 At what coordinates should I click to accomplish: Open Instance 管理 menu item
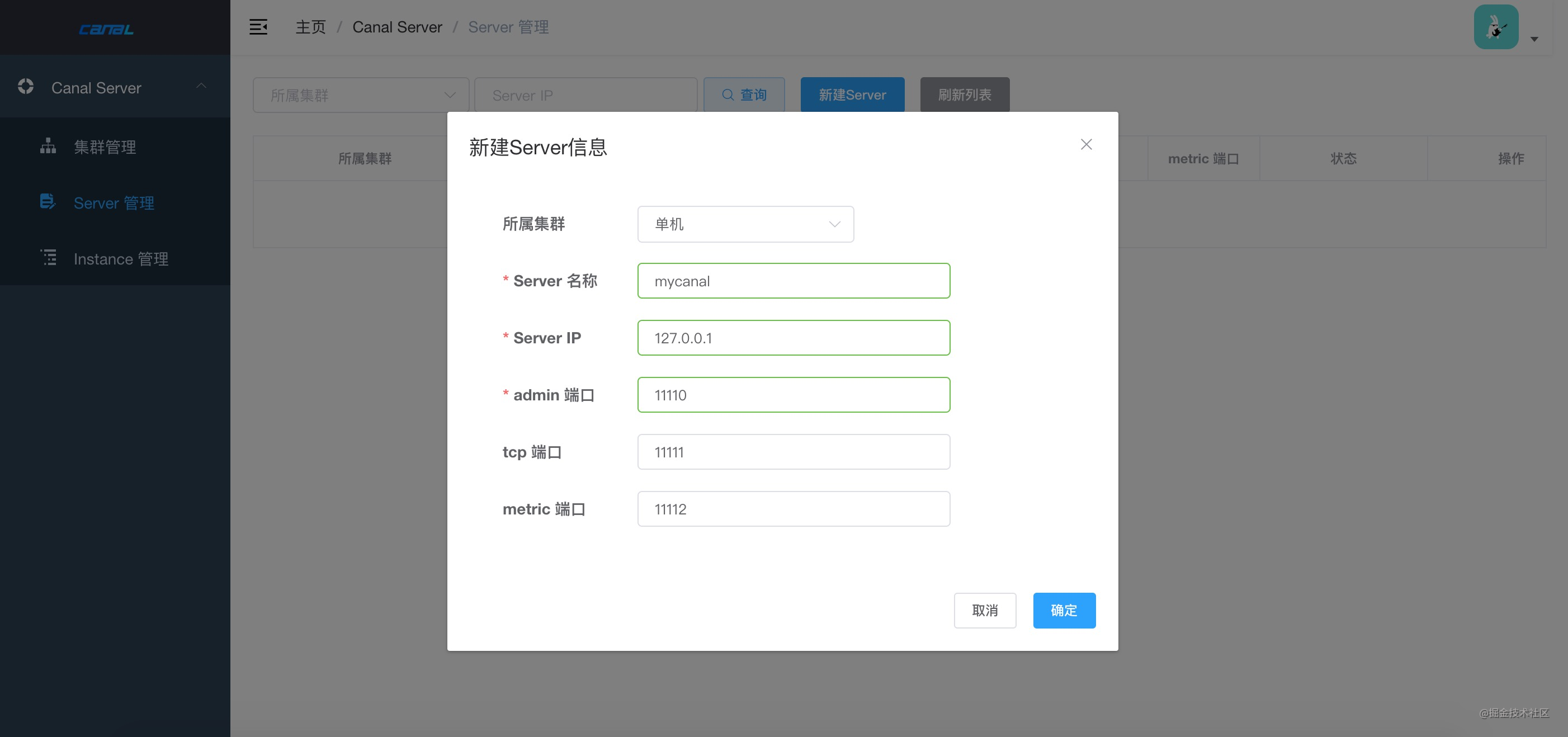click(x=121, y=259)
